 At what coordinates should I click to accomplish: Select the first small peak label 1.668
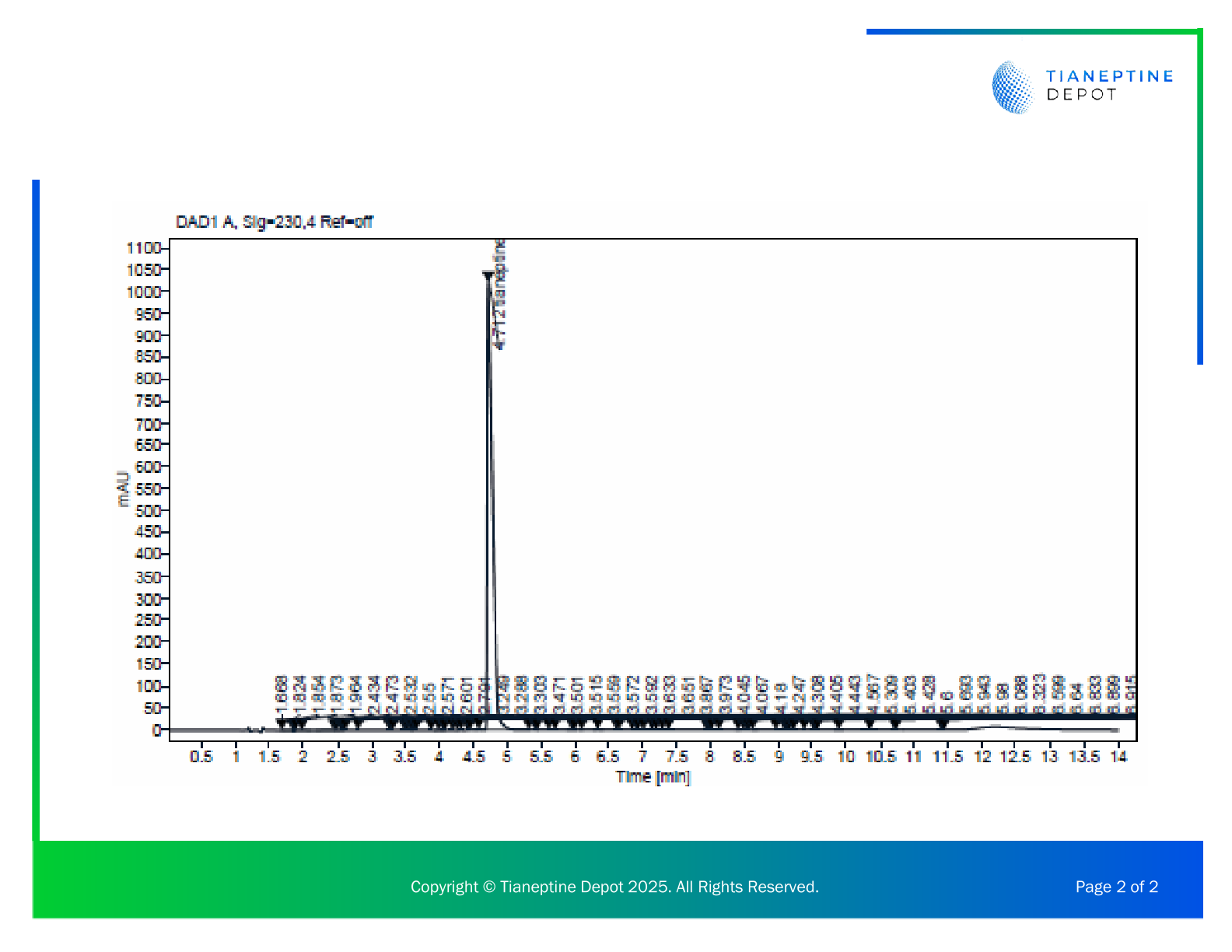[x=282, y=692]
